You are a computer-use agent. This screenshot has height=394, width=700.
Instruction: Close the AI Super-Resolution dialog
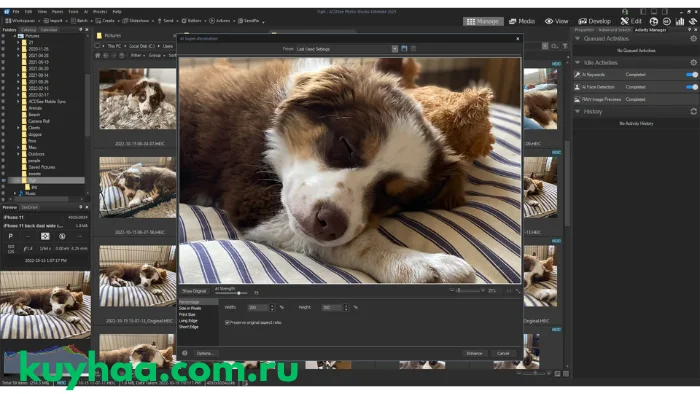tap(517, 38)
